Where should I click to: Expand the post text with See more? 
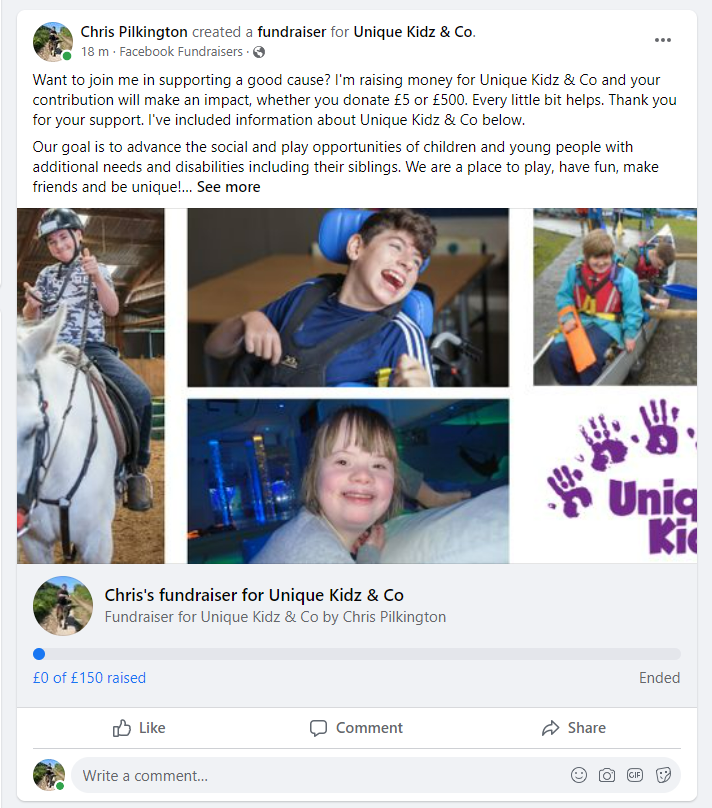(x=228, y=187)
